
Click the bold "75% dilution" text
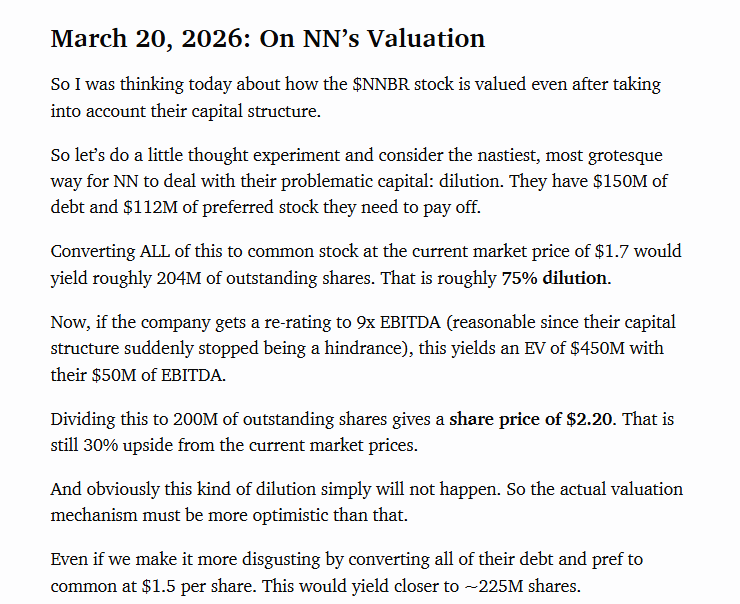pos(554,277)
